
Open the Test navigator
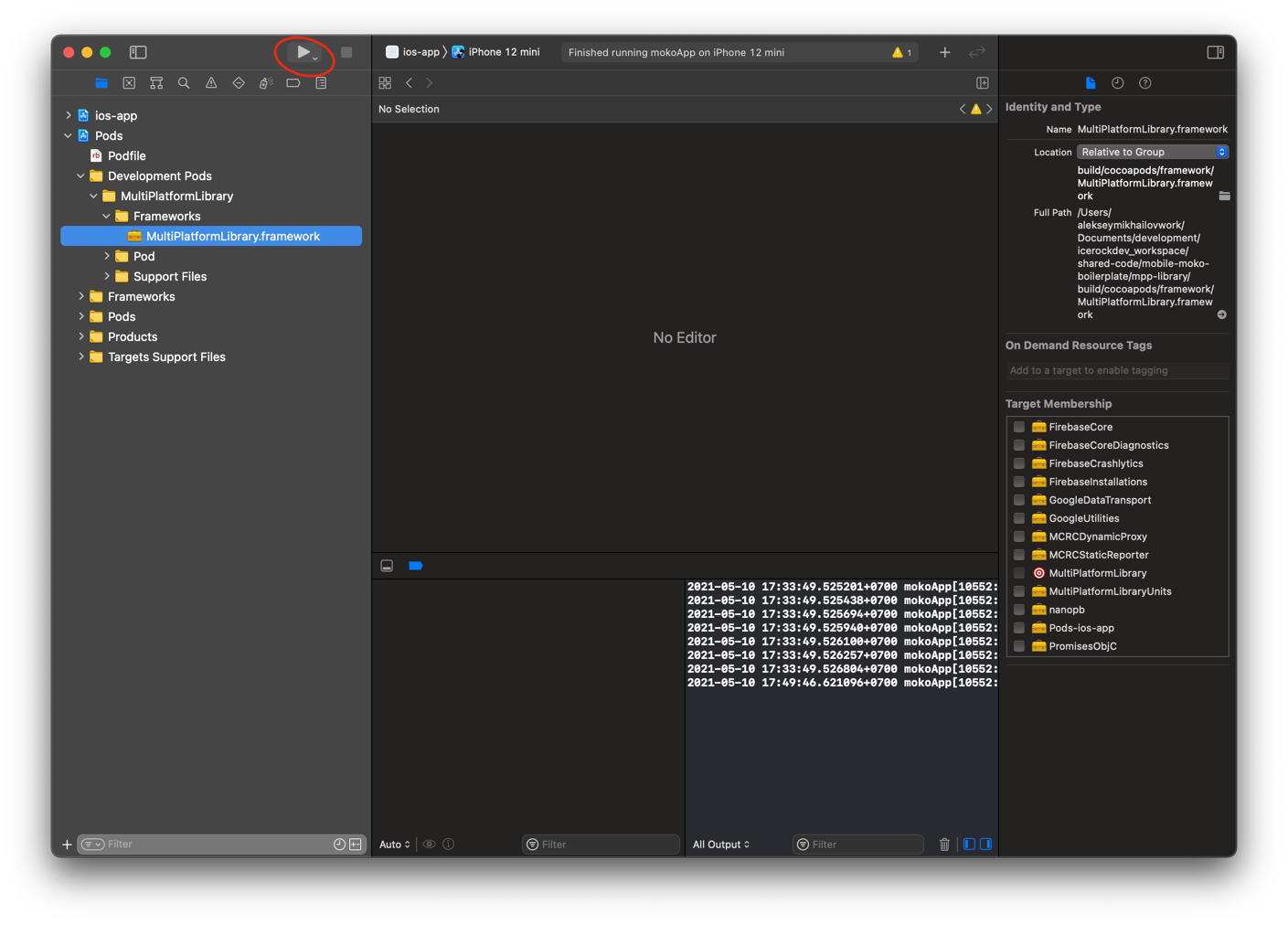[x=239, y=83]
